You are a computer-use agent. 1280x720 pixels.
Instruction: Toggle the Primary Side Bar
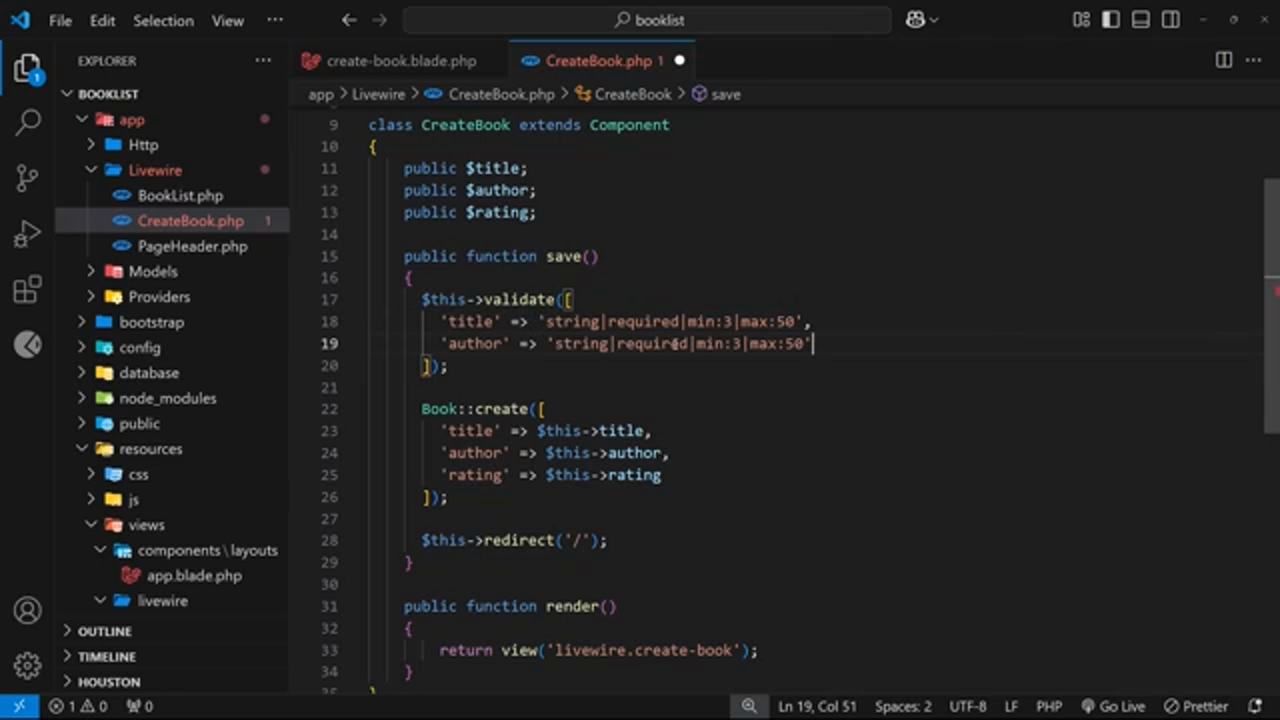pos(1110,20)
